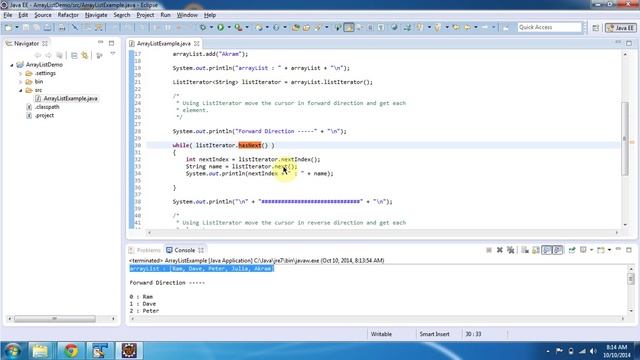Maximize the Console panel
The image size is (640, 360).
coord(629,249)
